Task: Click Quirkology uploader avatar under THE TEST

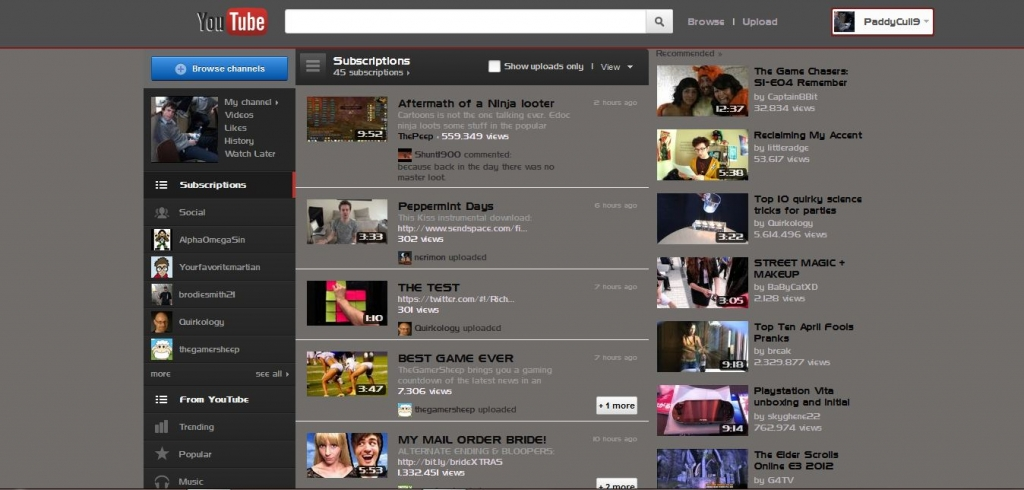Action: (405, 328)
